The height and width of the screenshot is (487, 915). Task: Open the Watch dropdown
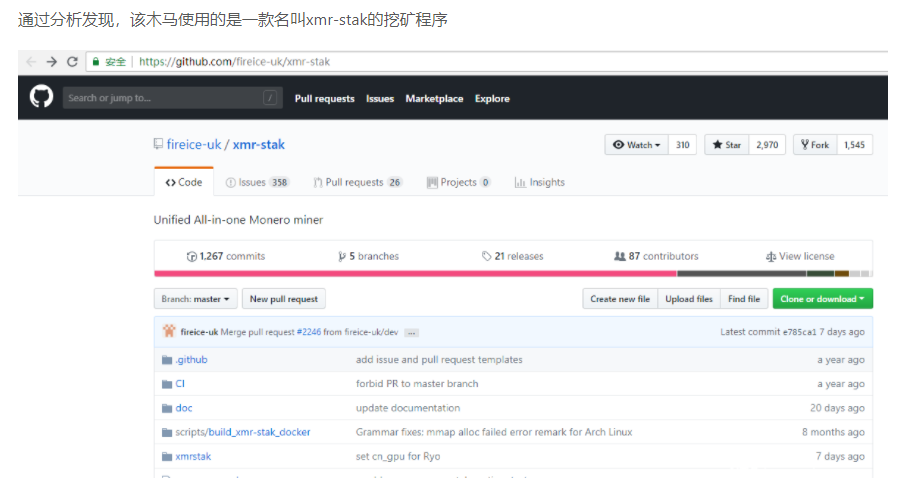click(x=637, y=145)
